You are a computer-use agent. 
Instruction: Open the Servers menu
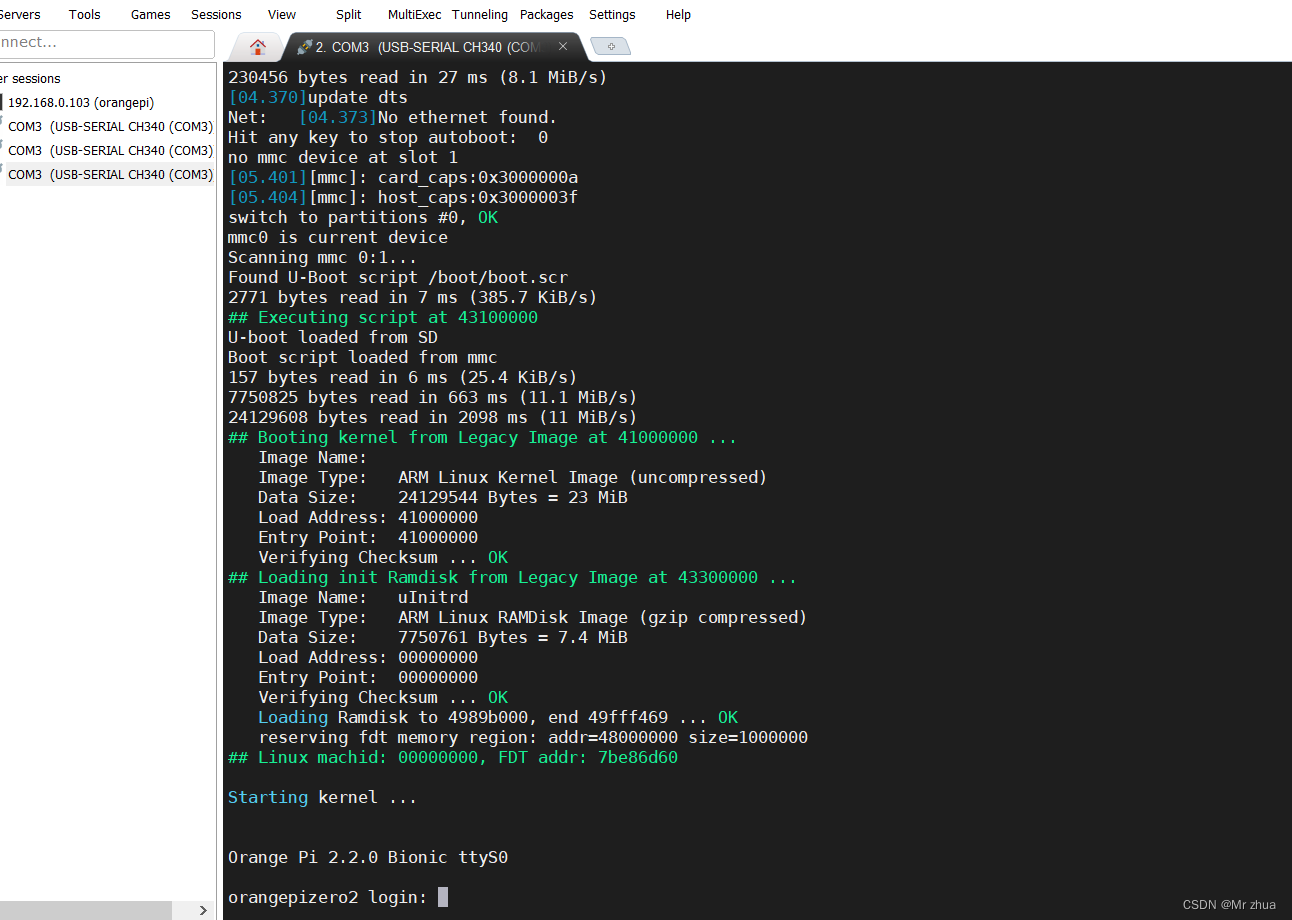pyautogui.click(x=20, y=15)
